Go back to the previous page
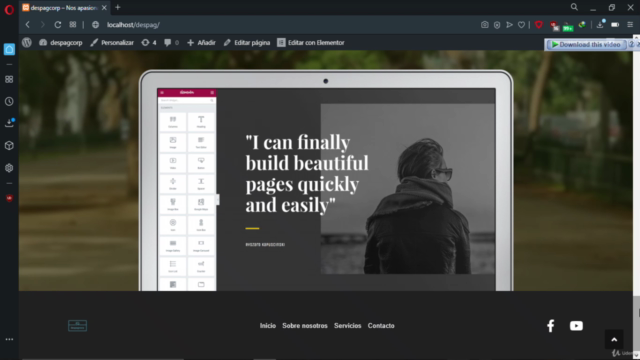This screenshot has width=640, height=360. point(28,25)
